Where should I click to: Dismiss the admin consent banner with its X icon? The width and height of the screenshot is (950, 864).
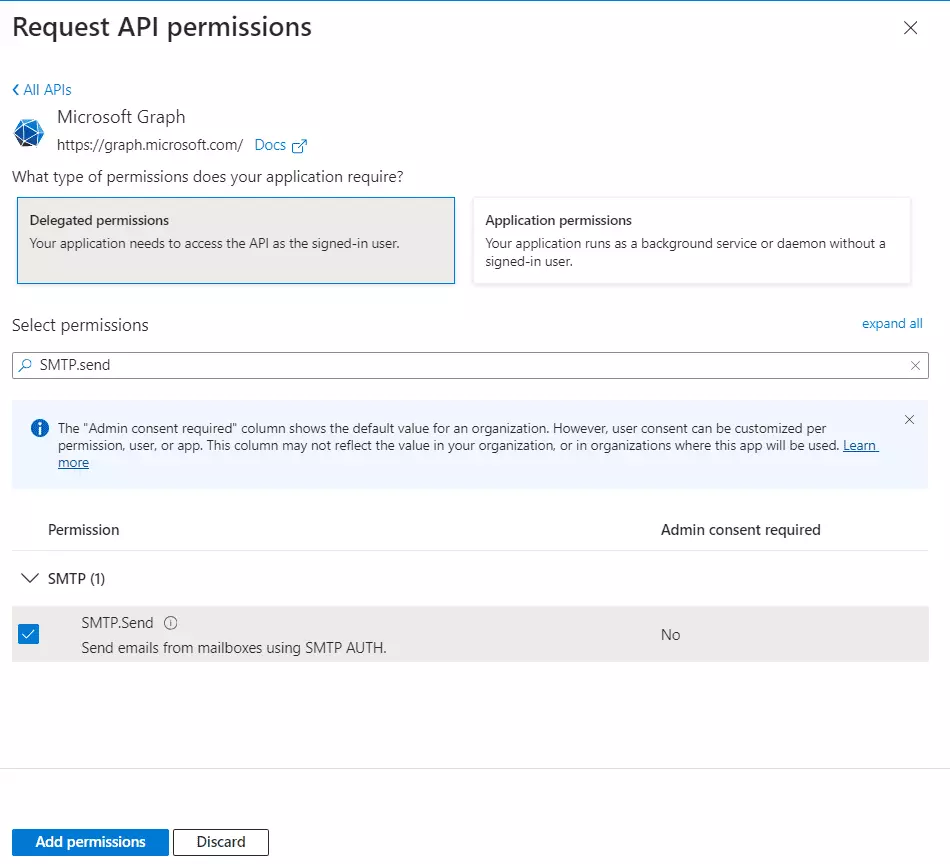coord(909,420)
